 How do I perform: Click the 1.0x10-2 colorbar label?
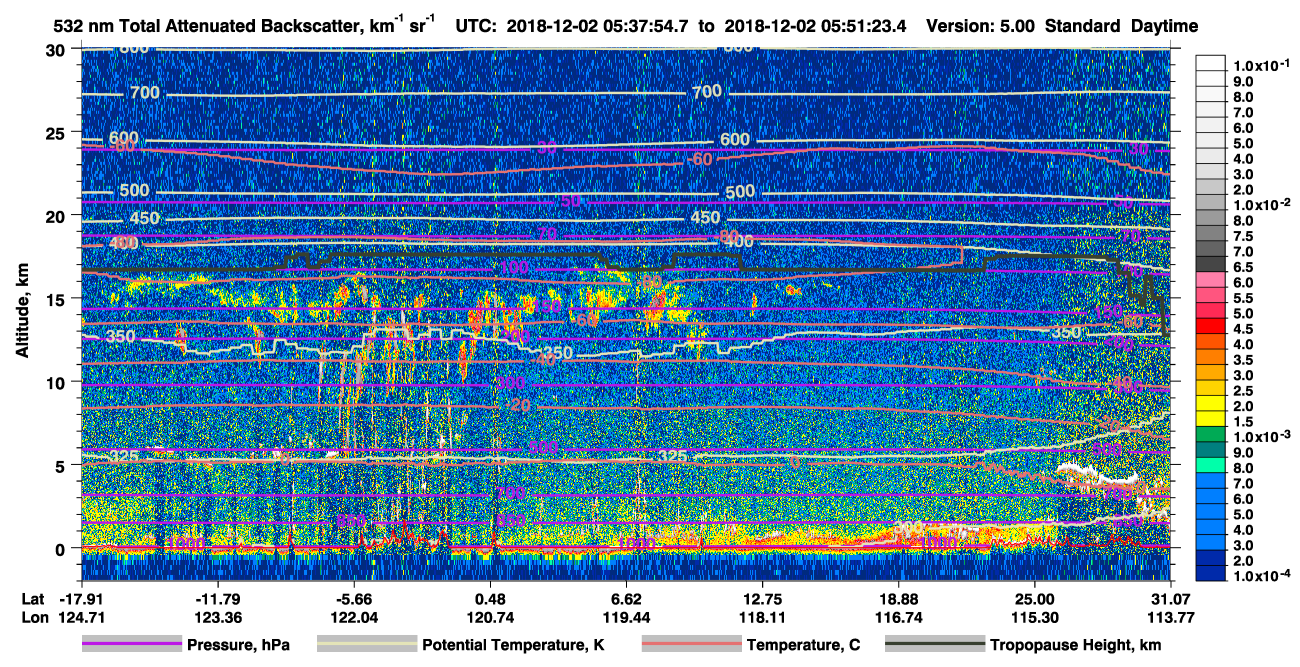click(1263, 205)
